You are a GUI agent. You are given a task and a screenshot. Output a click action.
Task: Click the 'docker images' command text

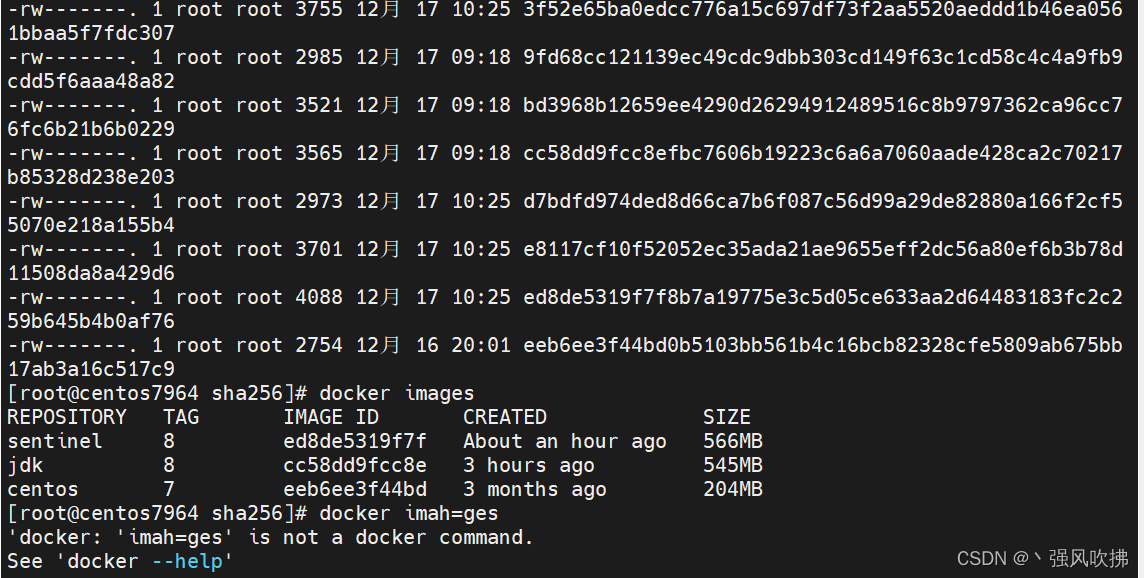click(x=397, y=393)
